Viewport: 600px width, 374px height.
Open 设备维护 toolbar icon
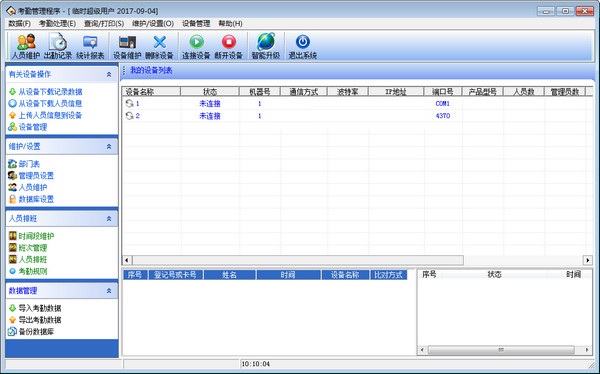point(127,42)
